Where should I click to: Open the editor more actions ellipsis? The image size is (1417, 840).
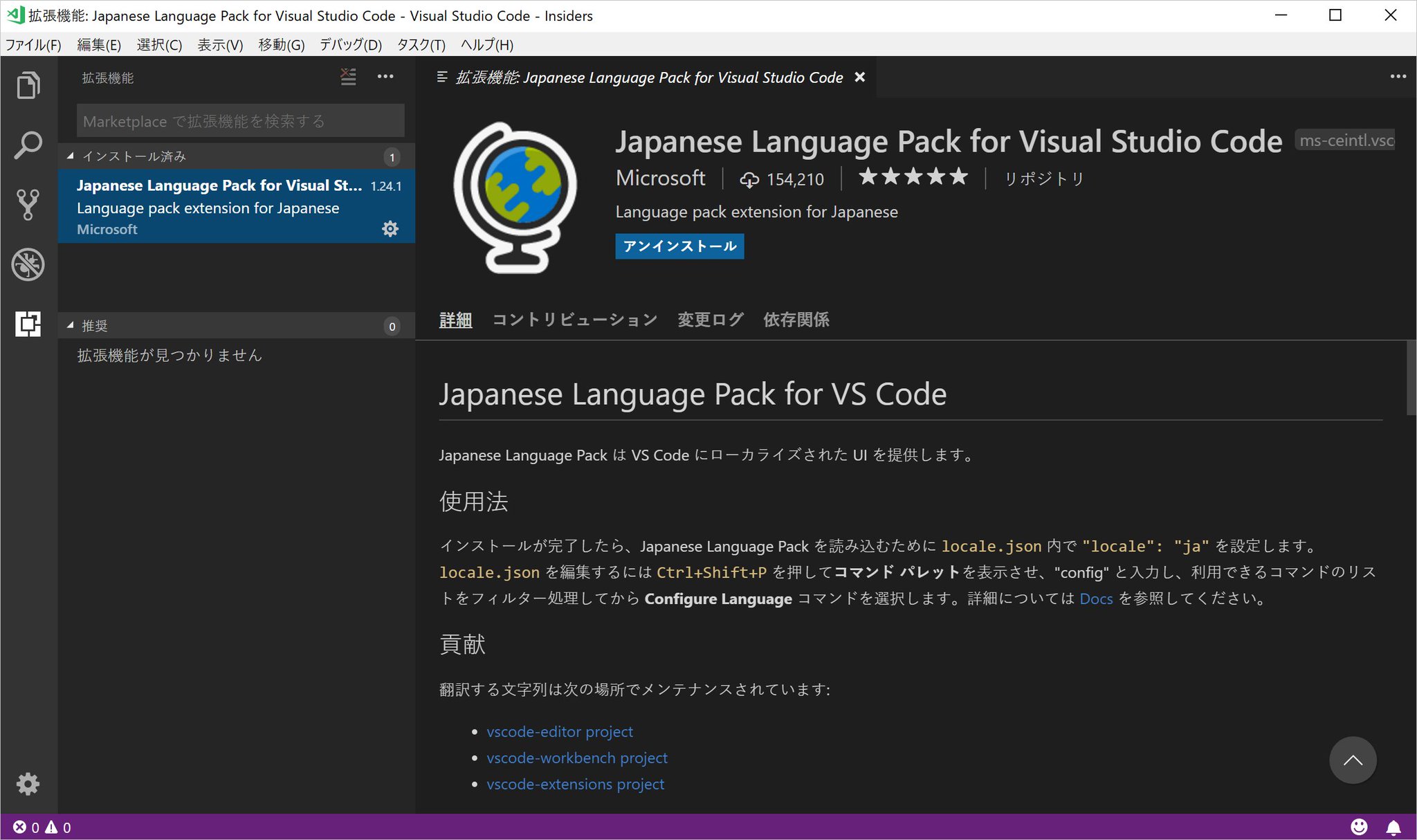1398,77
